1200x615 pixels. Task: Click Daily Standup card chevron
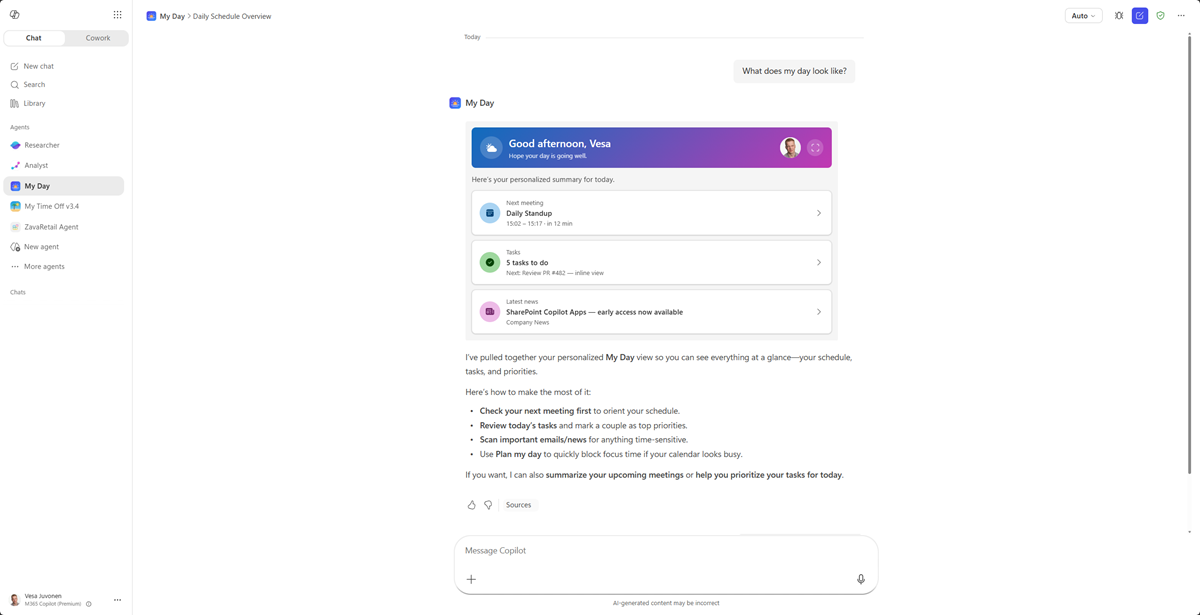819,213
